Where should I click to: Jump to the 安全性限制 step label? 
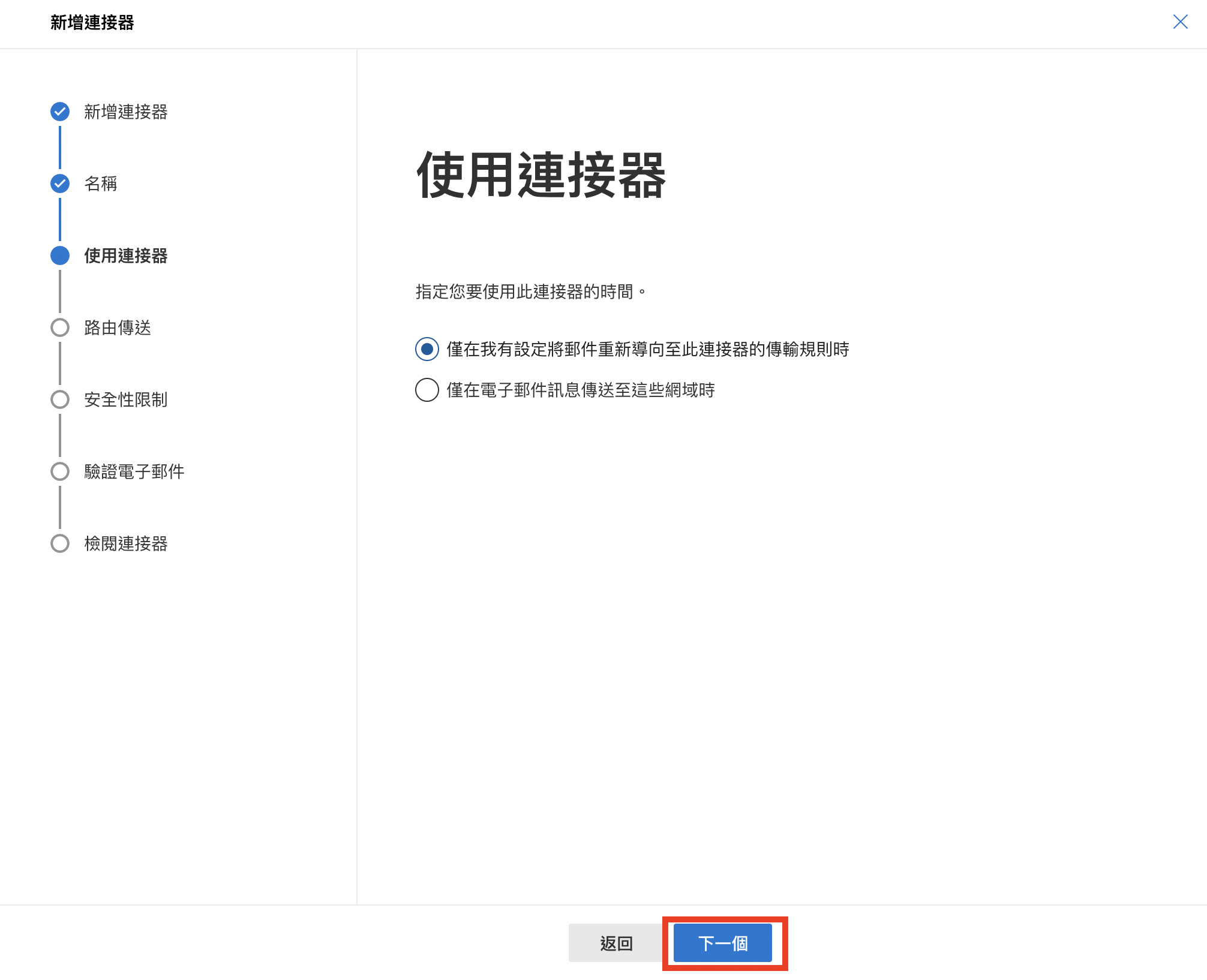tap(126, 399)
